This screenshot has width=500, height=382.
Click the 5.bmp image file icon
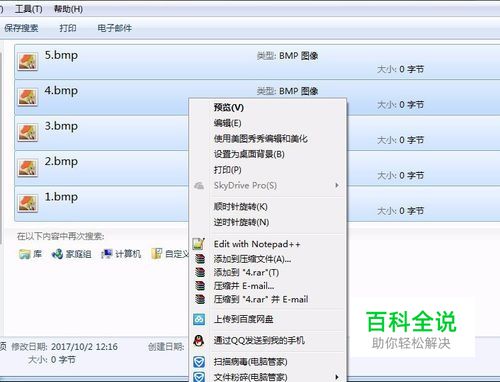(x=28, y=62)
